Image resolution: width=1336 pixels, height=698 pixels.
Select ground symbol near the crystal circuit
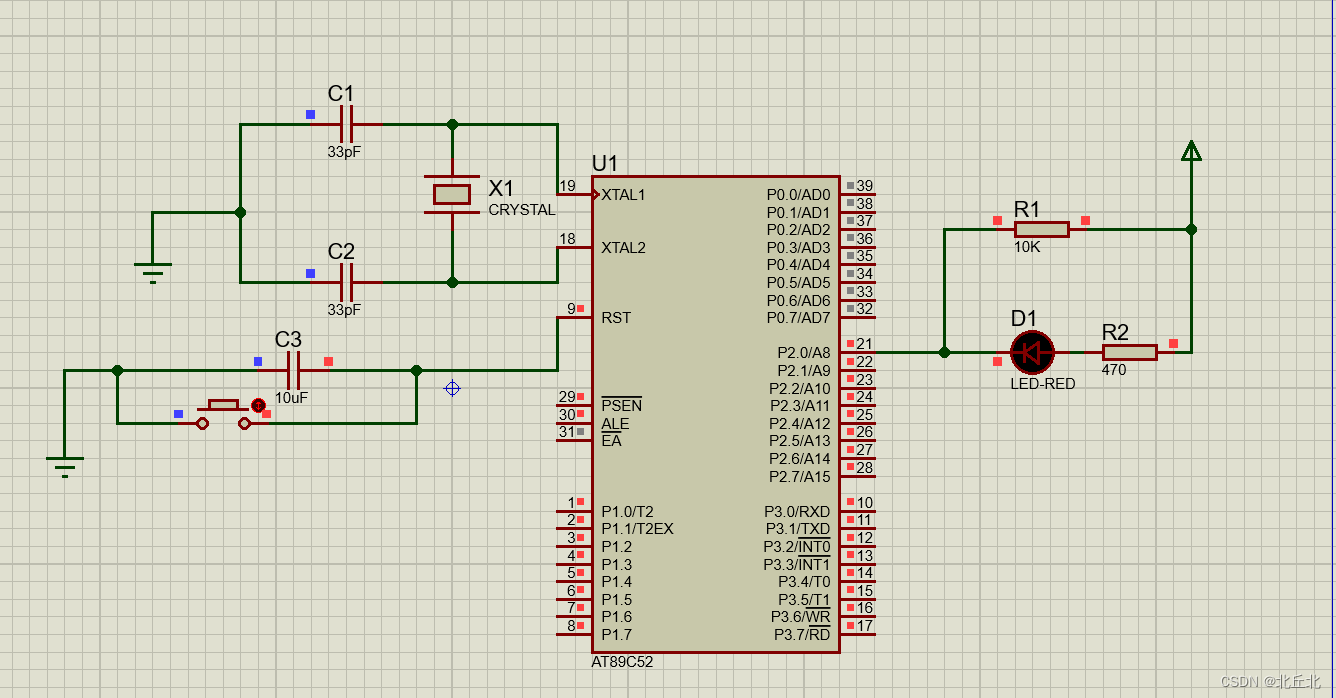pyautogui.click(x=153, y=271)
